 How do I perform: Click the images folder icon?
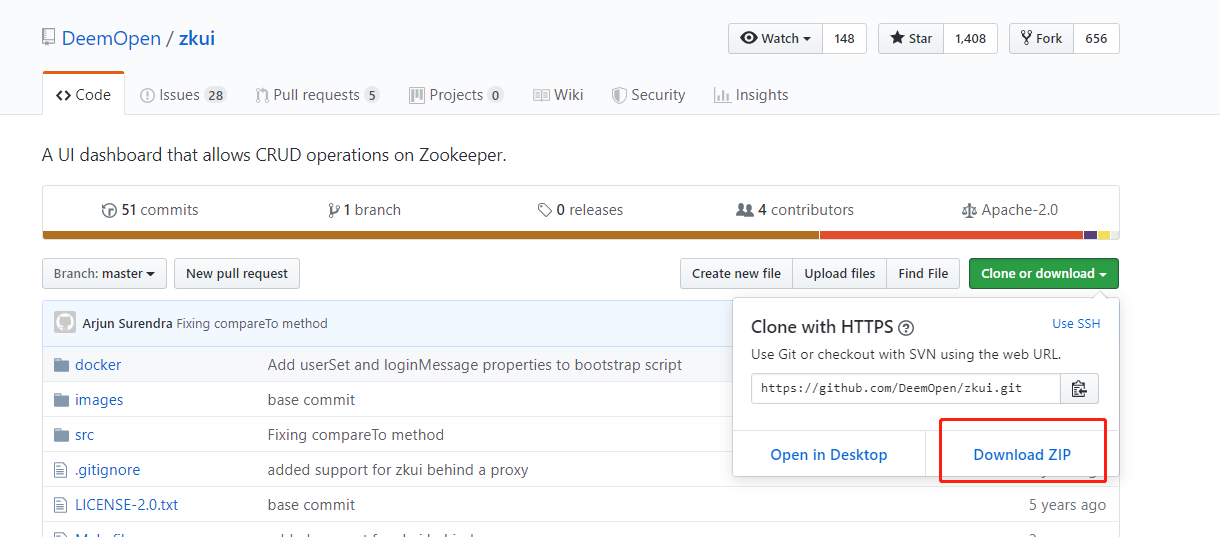click(60, 400)
